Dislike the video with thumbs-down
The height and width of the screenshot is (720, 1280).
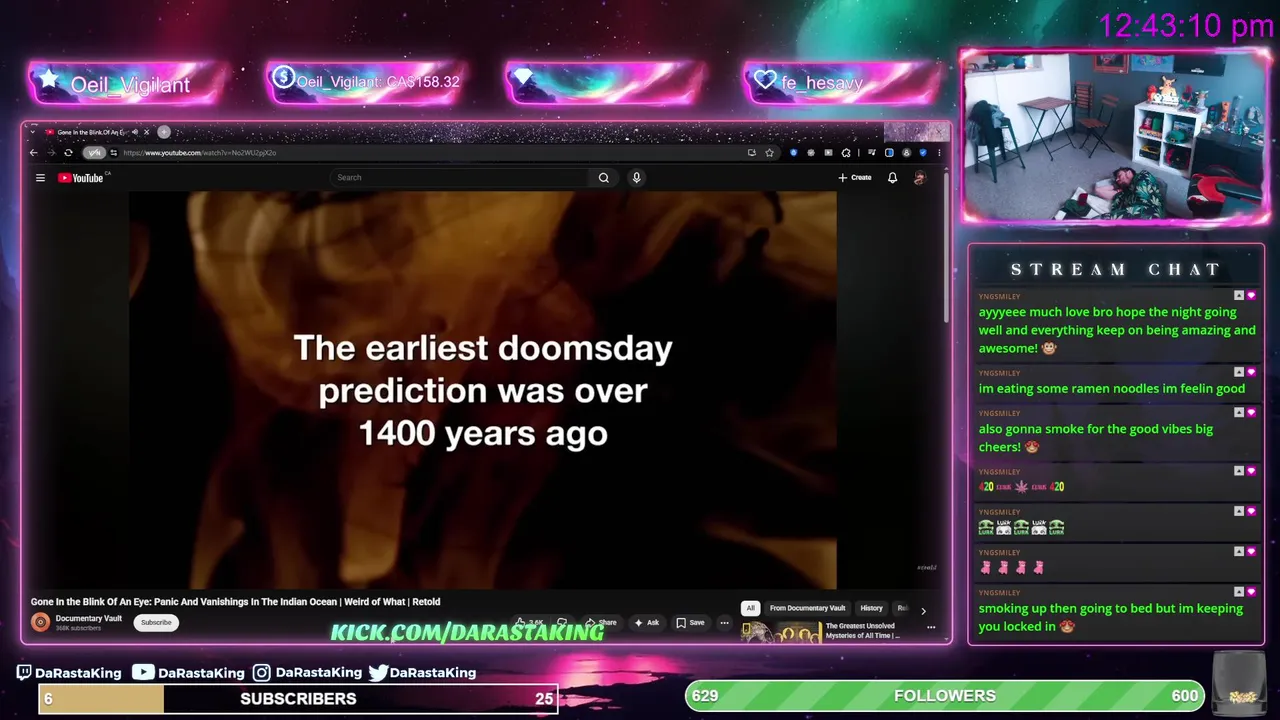(x=562, y=622)
